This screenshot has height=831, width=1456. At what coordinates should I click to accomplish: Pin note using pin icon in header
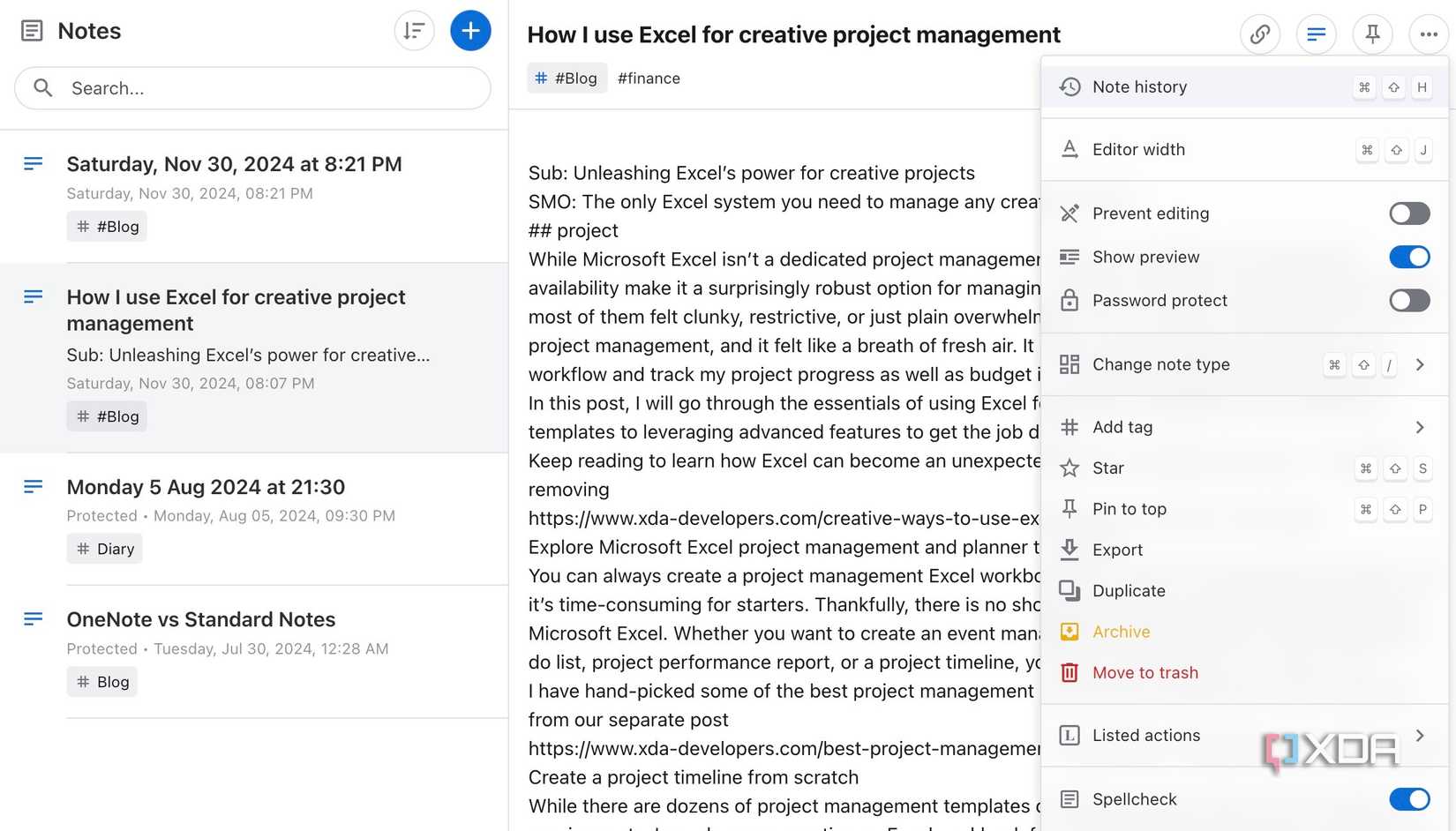[1372, 34]
